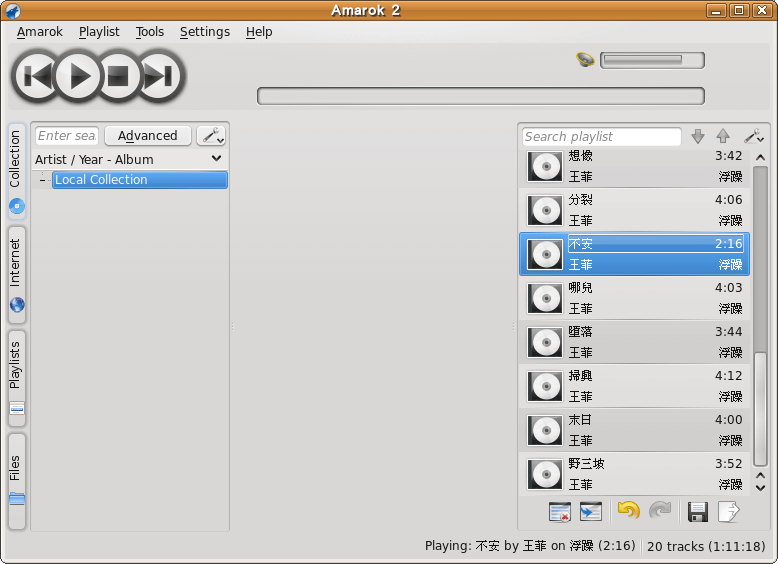Click the Amarok wolf icon in title bar
Screen dimensions: 778x564
click(13, 10)
